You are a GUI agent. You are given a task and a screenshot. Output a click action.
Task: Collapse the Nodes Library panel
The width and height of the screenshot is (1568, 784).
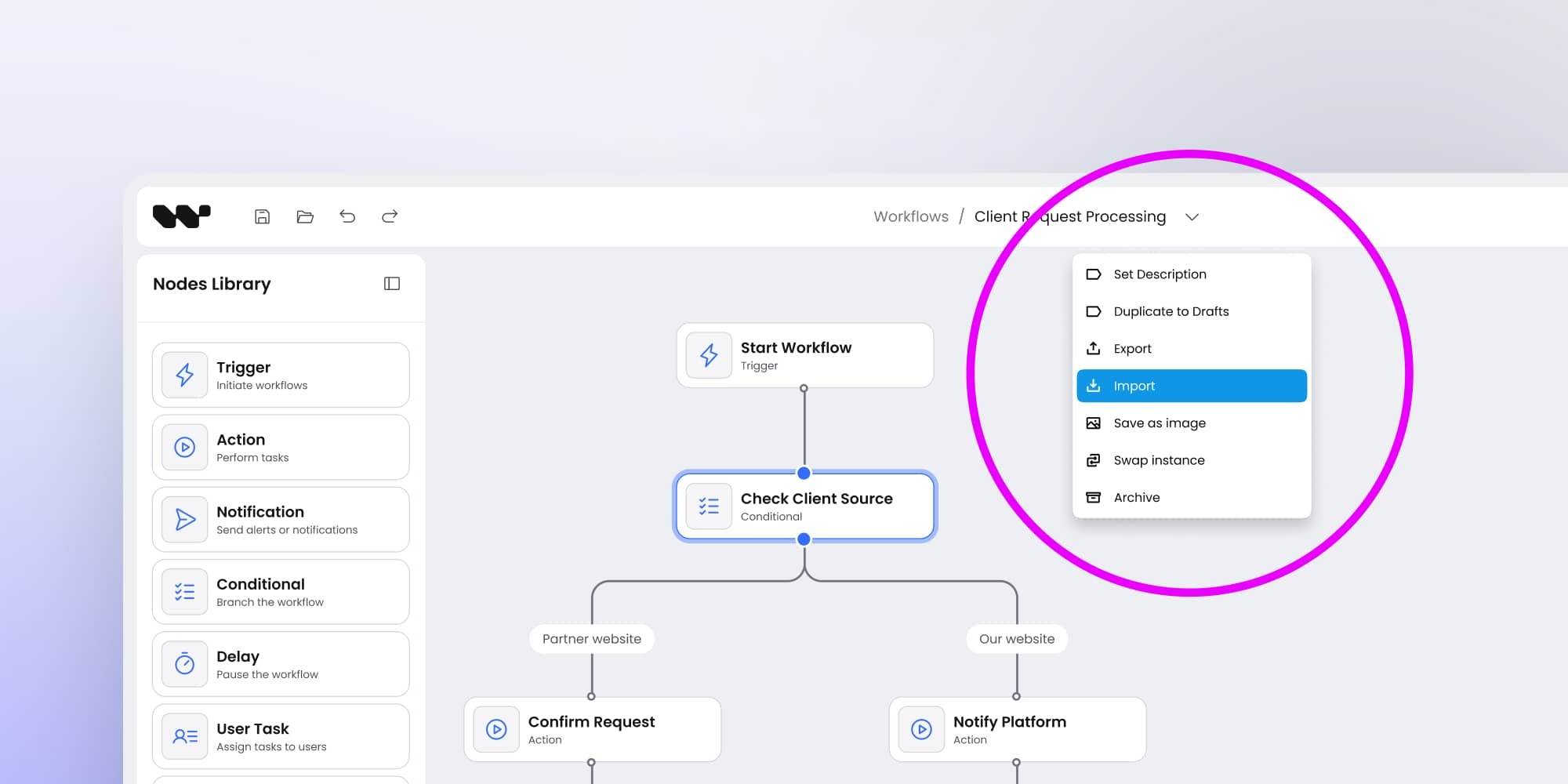tap(392, 284)
